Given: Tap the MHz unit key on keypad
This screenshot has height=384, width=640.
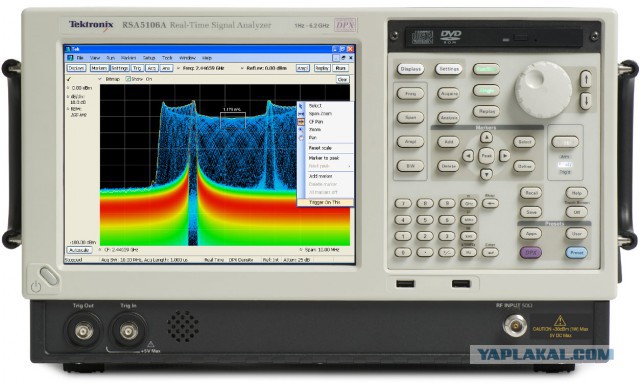Looking at the screenshot, I should [468, 220].
